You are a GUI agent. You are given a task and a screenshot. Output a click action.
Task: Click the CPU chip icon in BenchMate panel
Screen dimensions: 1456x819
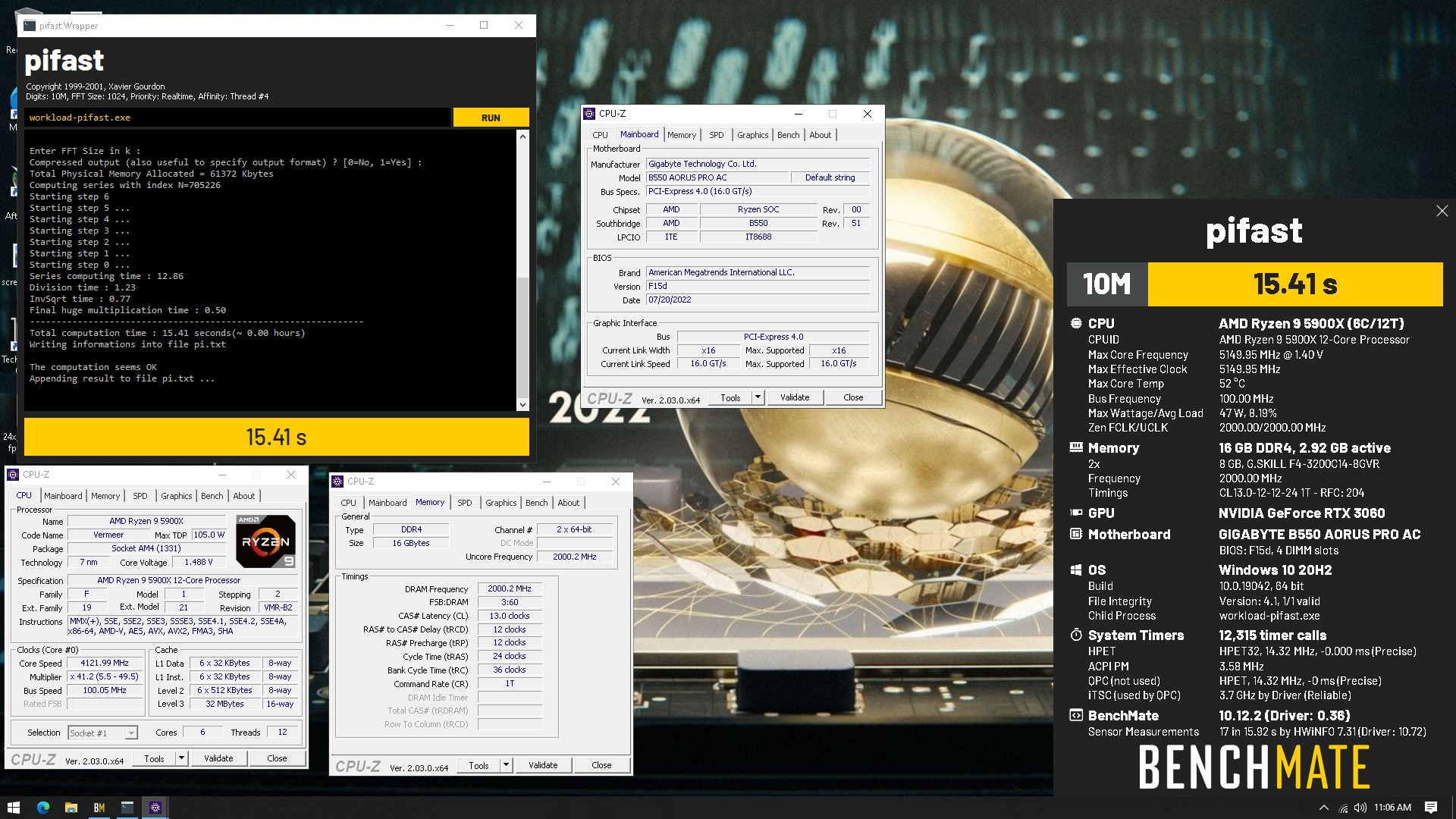tap(1075, 323)
